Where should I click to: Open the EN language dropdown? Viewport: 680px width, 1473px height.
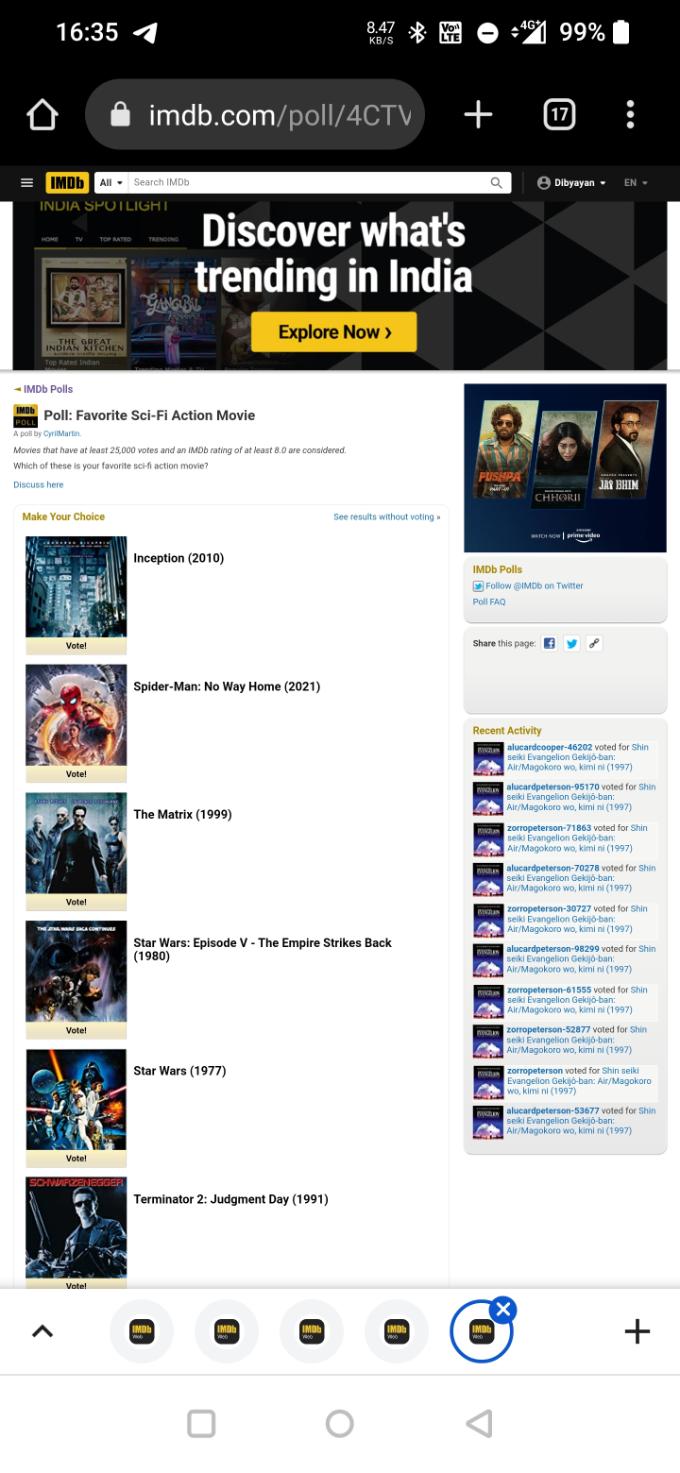click(x=636, y=183)
